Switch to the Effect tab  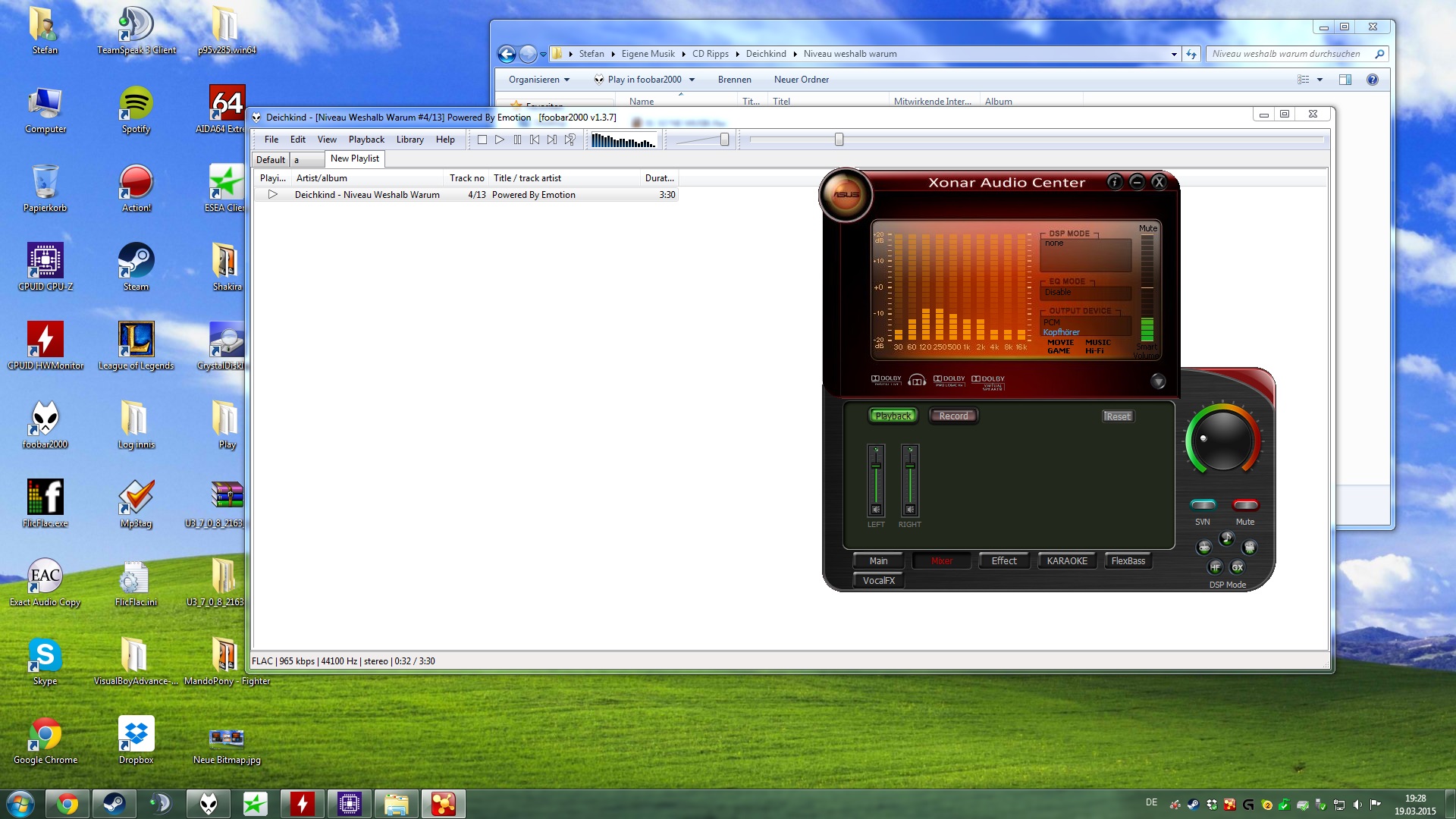coord(1003,561)
